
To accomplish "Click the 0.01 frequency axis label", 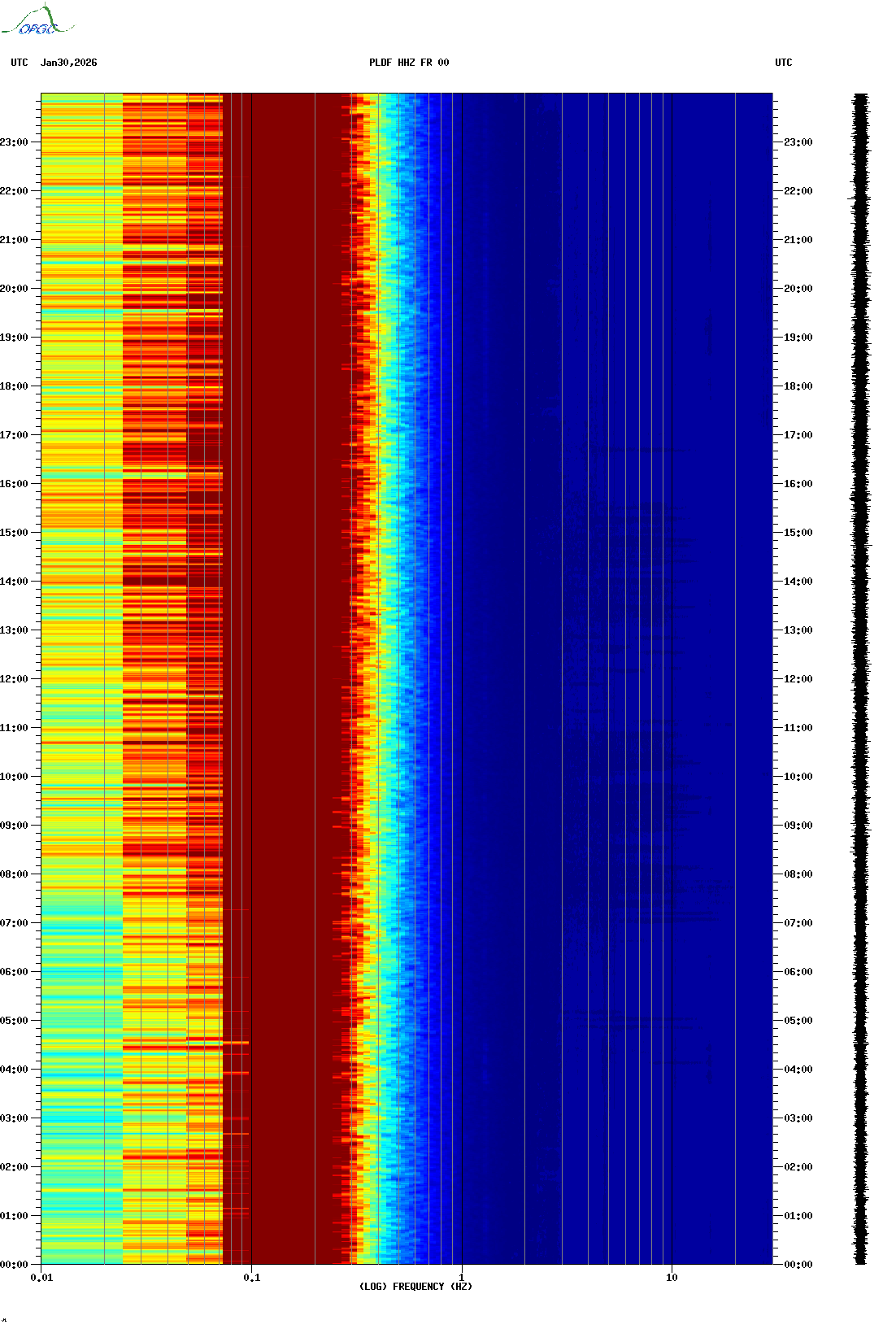I will pos(41,1278).
